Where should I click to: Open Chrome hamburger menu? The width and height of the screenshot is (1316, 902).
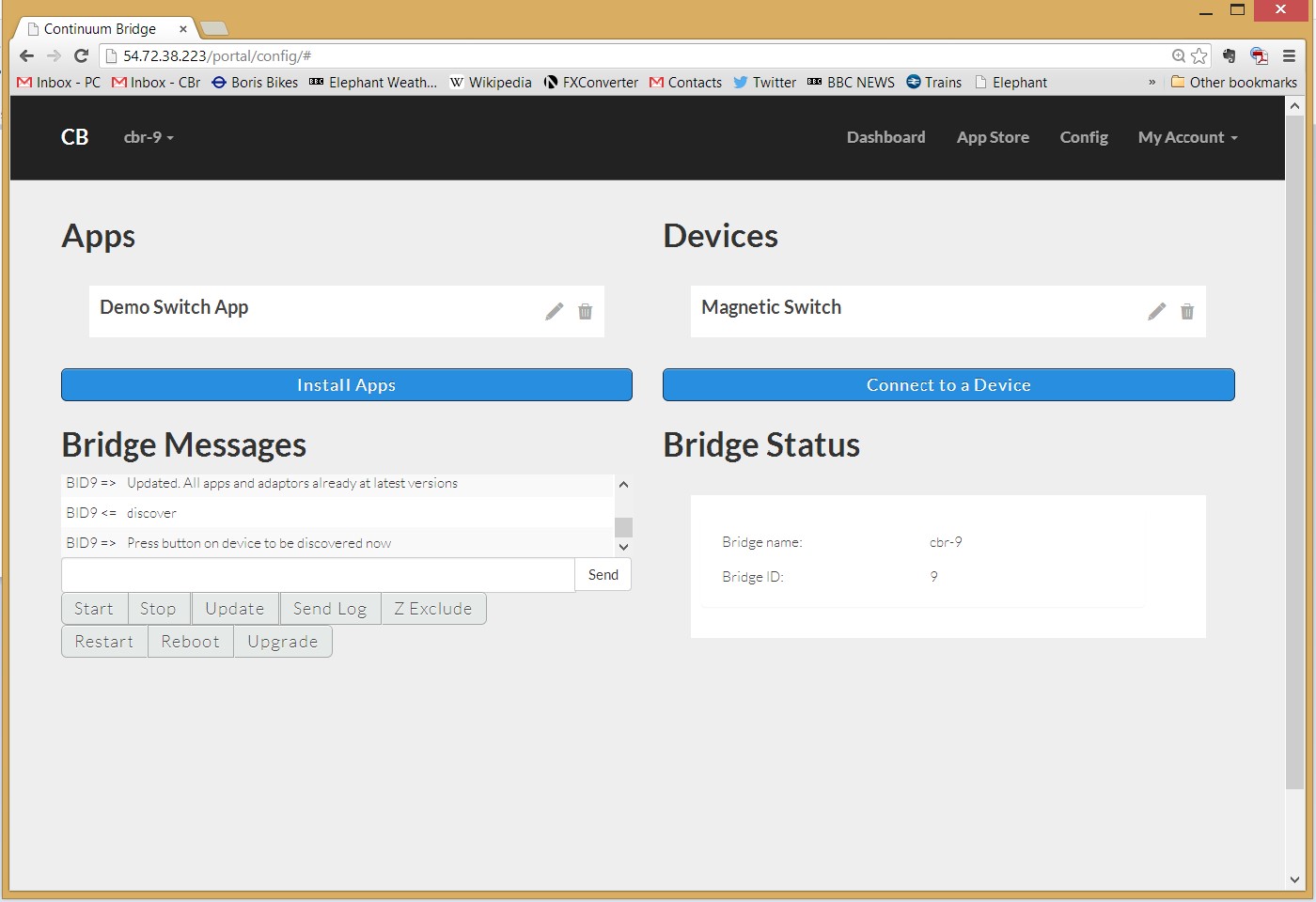tap(1289, 55)
